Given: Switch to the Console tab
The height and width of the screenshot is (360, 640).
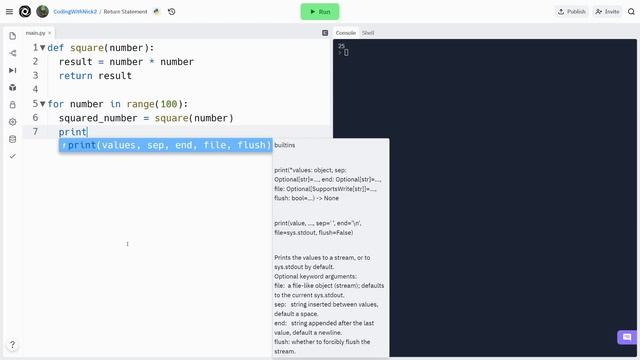Looking at the screenshot, I should pyautogui.click(x=346, y=33).
